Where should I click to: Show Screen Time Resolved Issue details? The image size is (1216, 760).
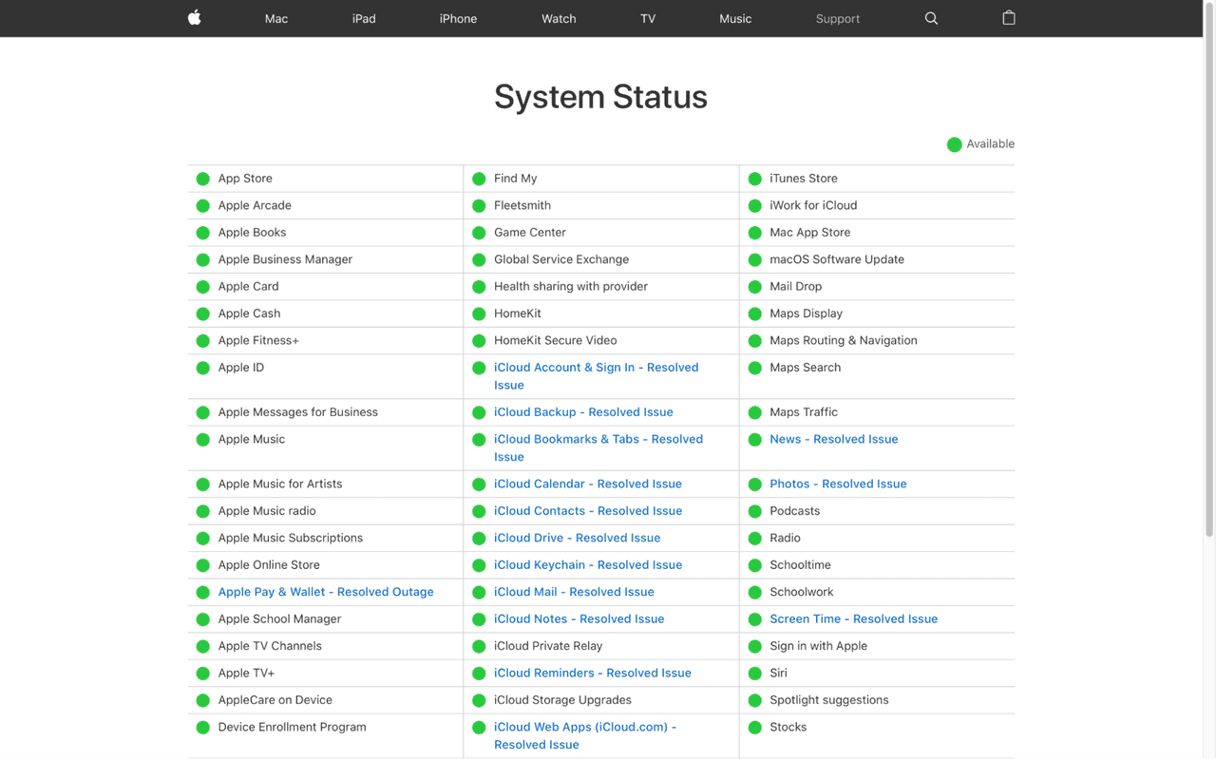[x=853, y=619]
